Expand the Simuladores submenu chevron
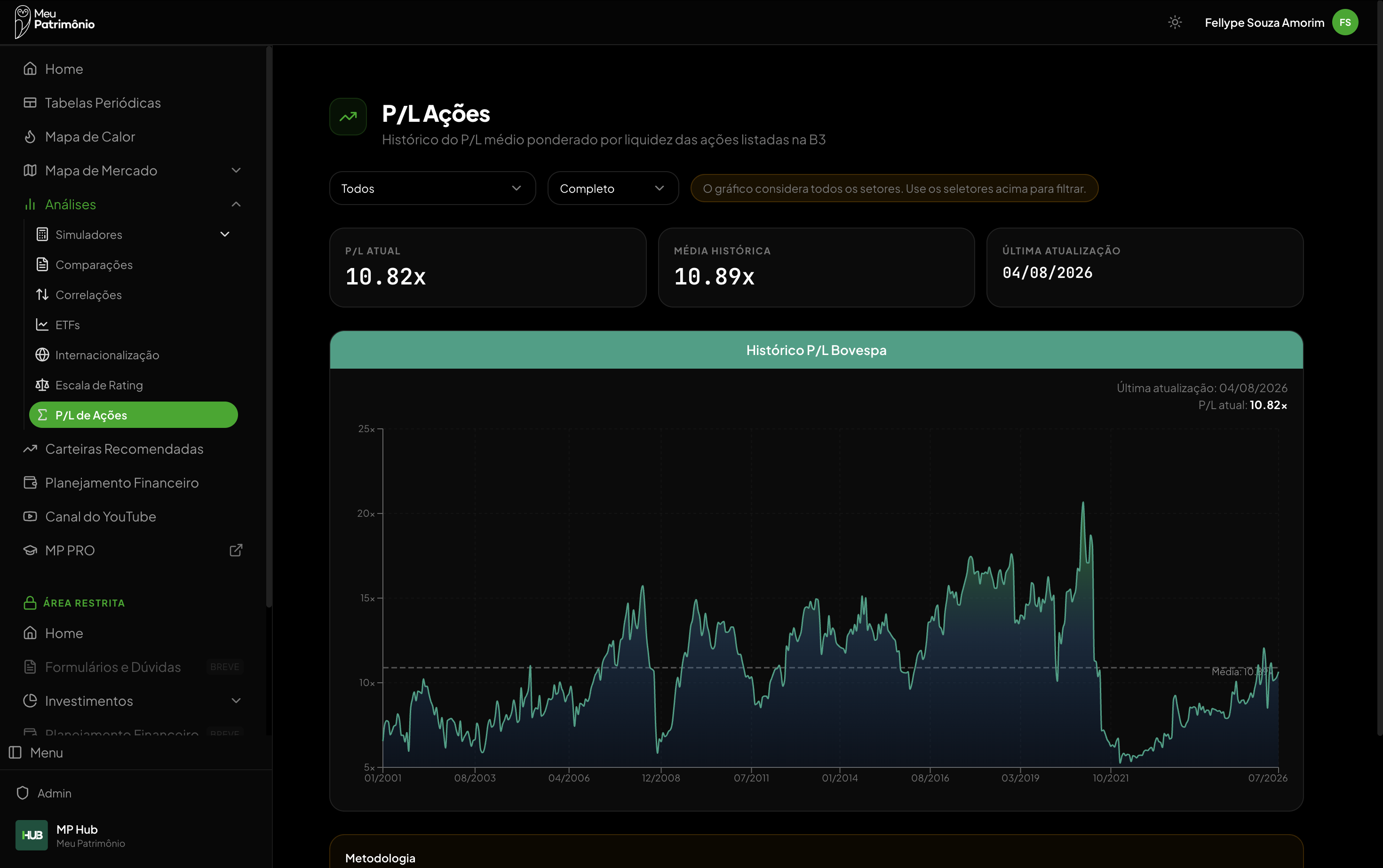The image size is (1383, 868). pyautogui.click(x=225, y=234)
